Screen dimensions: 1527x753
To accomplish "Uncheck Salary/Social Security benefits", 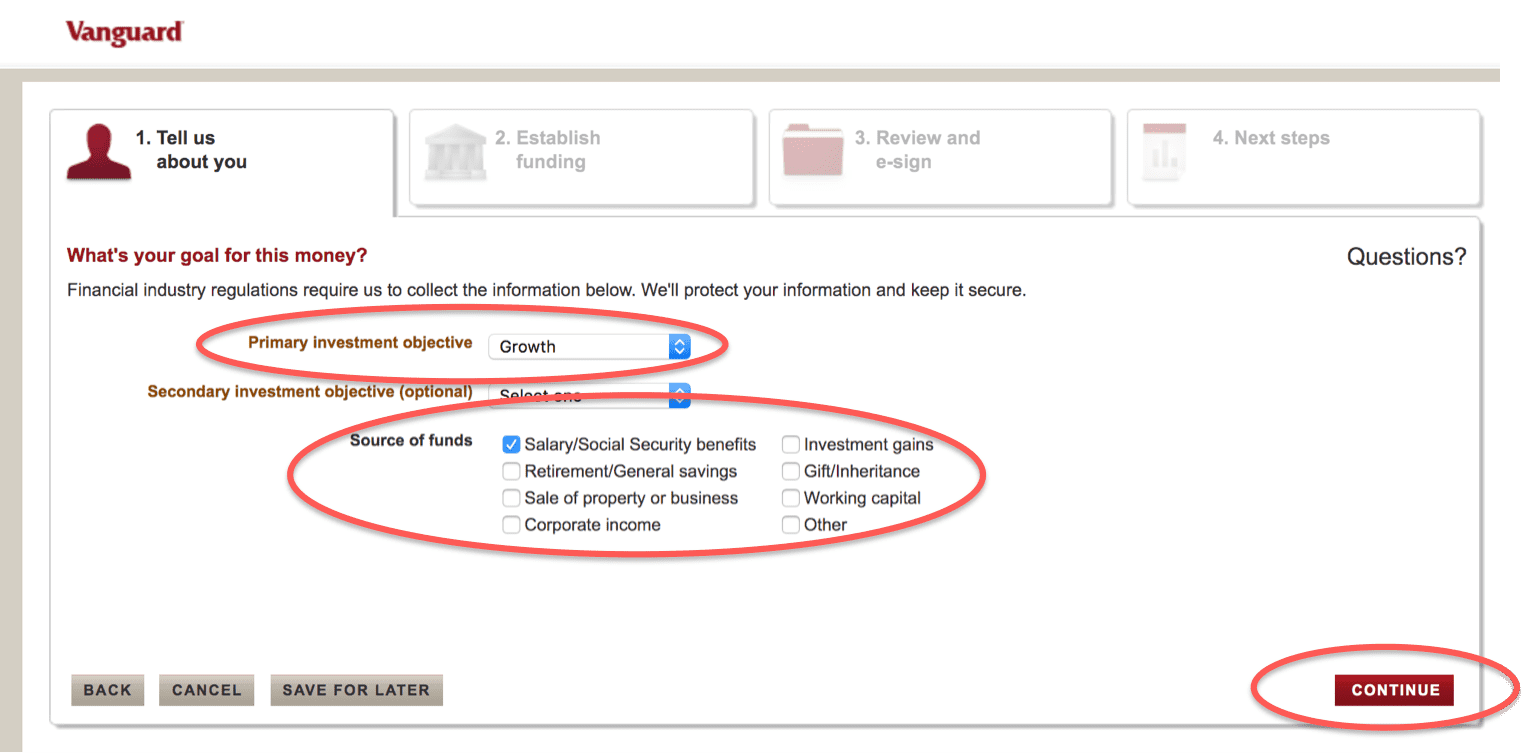I will pos(511,444).
